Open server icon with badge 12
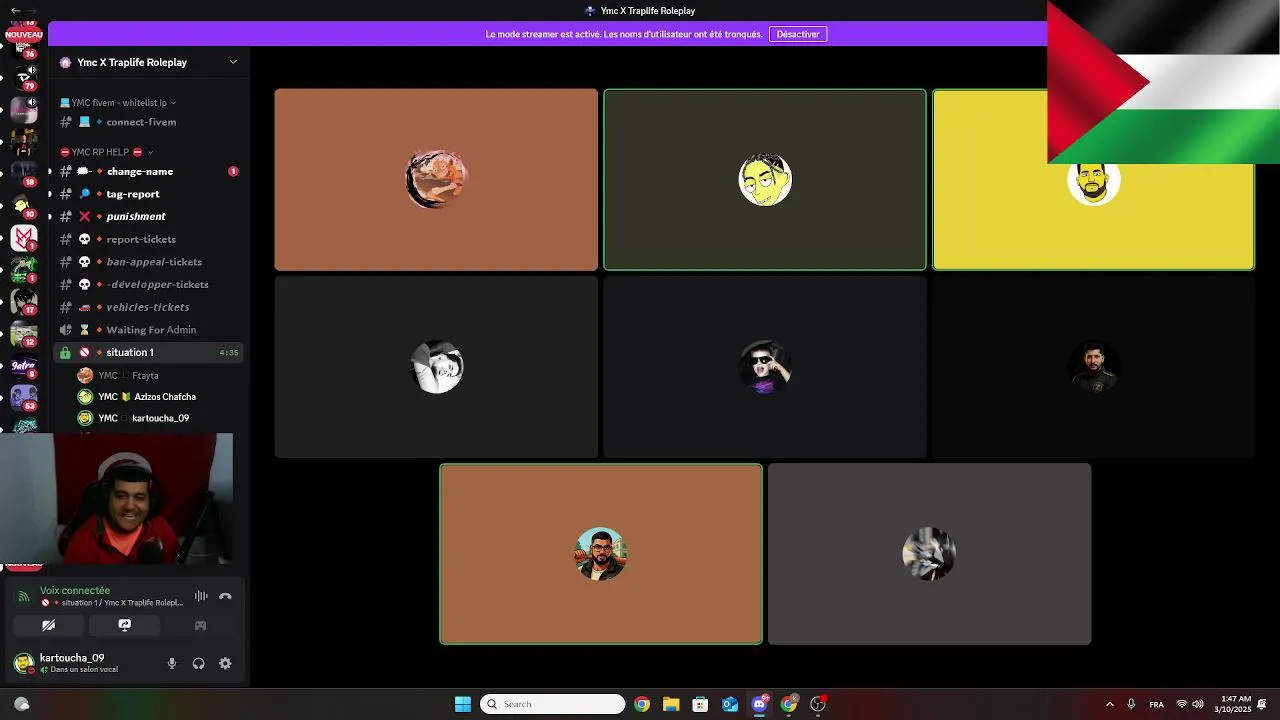Screen dimensions: 1280x720 tap(24, 333)
